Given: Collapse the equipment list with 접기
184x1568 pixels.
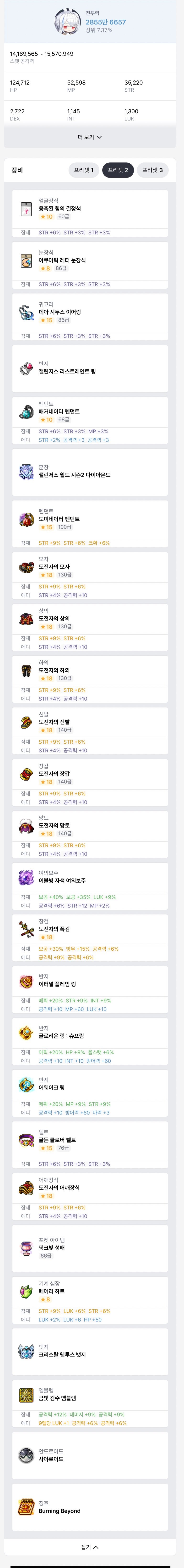Looking at the screenshot, I should tap(90, 1547).
